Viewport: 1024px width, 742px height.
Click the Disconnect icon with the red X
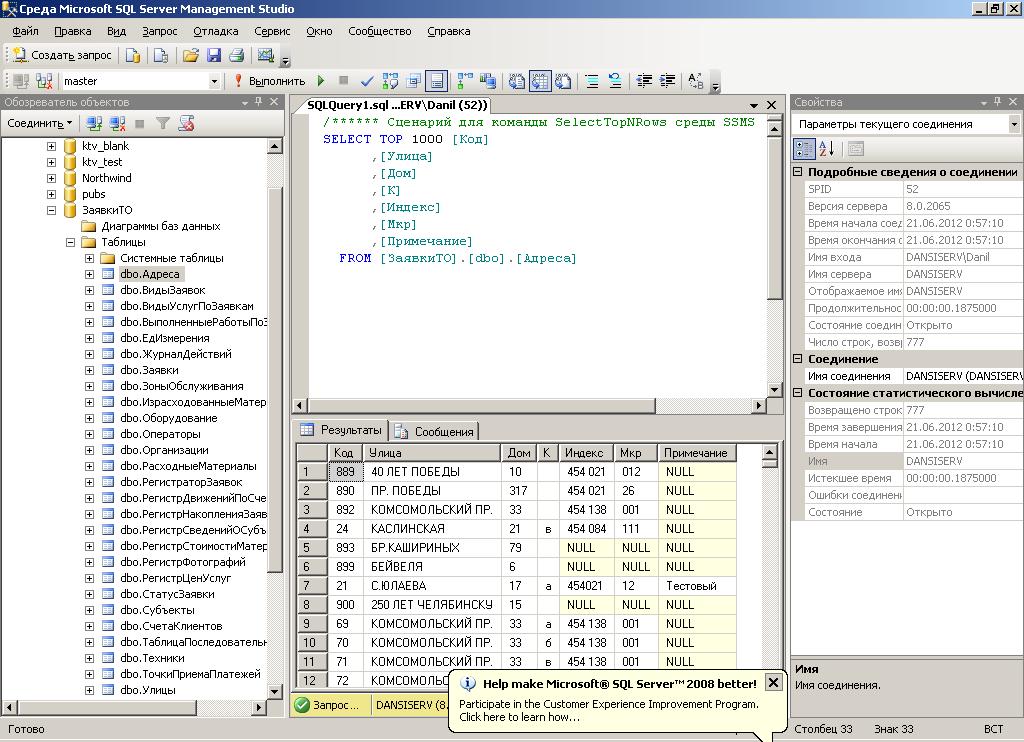point(118,123)
